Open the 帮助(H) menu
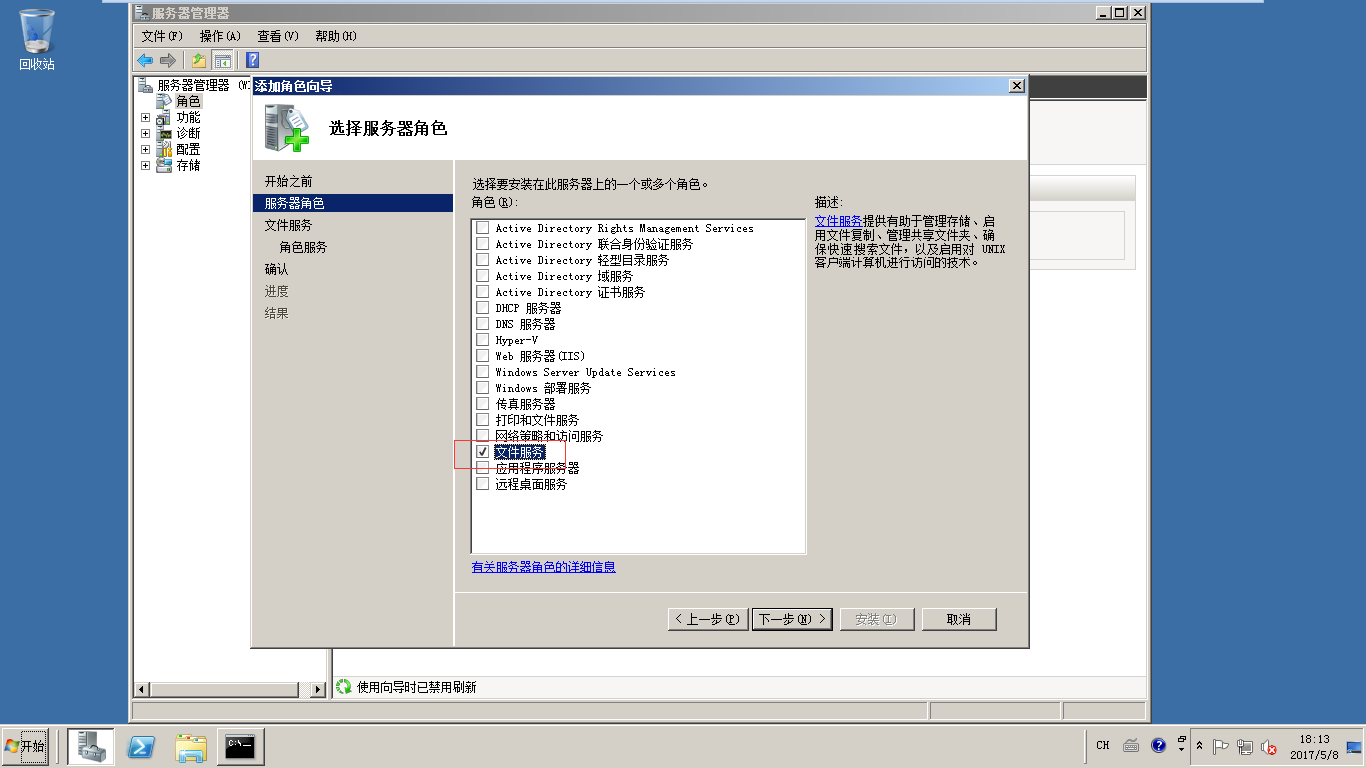The height and width of the screenshot is (768, 1366). point(336,36)
